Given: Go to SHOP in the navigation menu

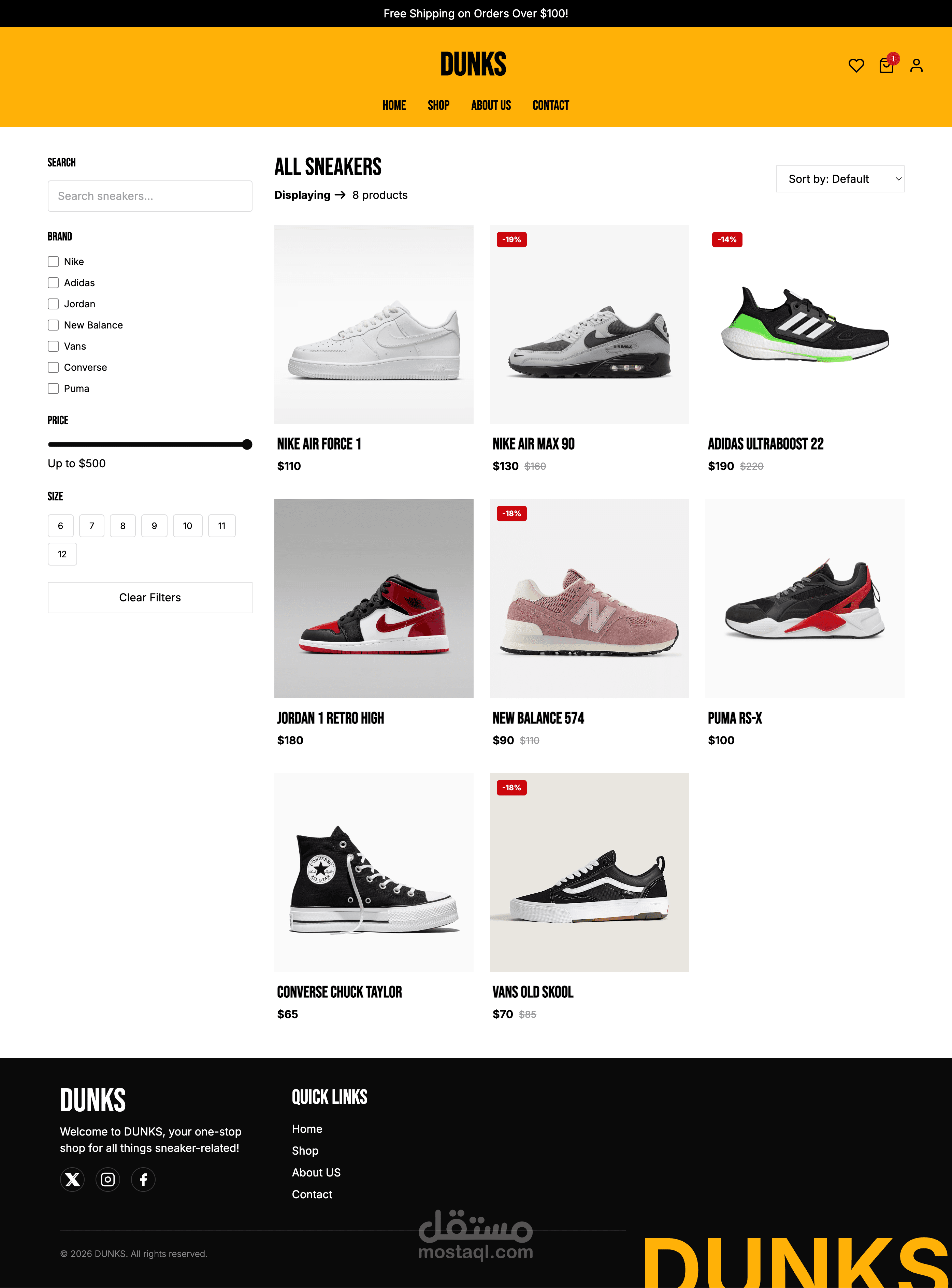Looking at the screenshot, I should click(438, 105).
